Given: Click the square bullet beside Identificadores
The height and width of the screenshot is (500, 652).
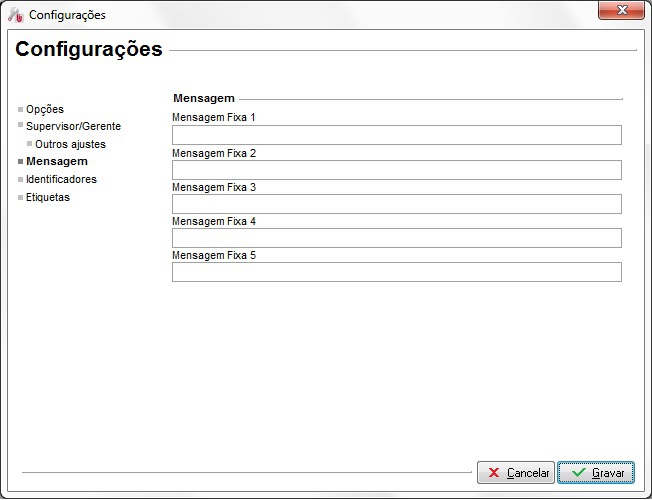Looking at the screenshot, I should click(x=20, y=179).
